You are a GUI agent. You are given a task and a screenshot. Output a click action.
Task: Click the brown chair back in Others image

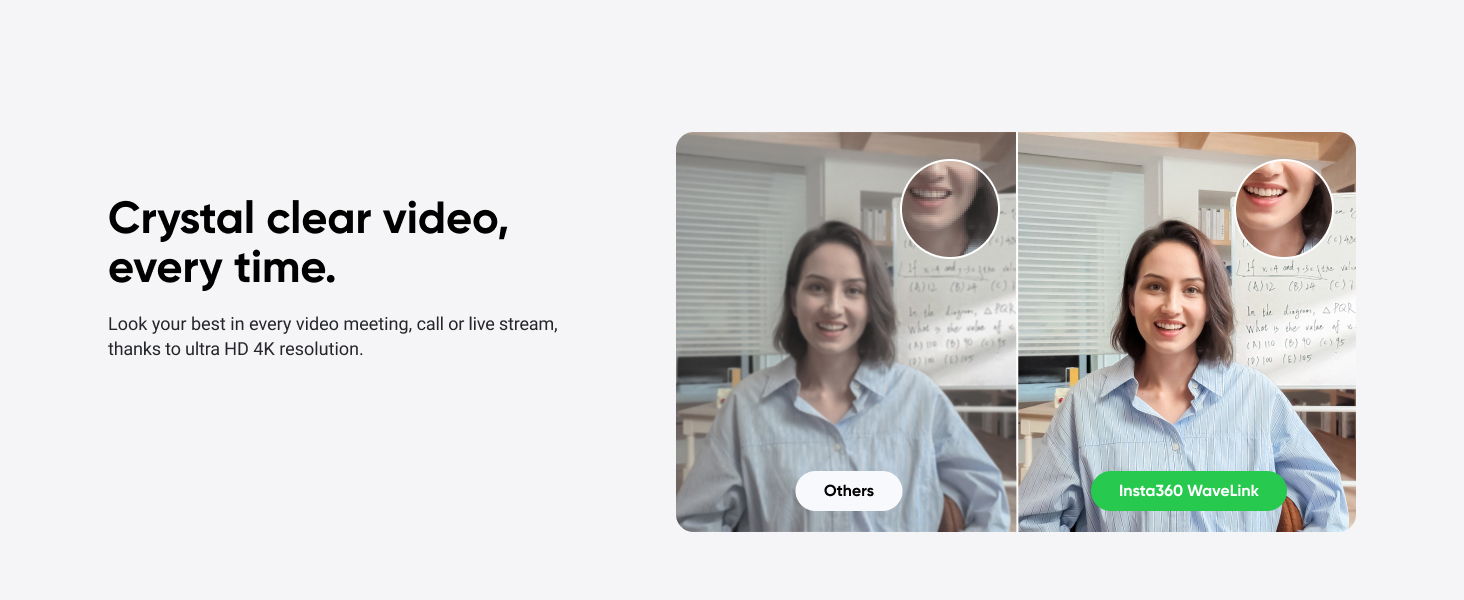951,514
